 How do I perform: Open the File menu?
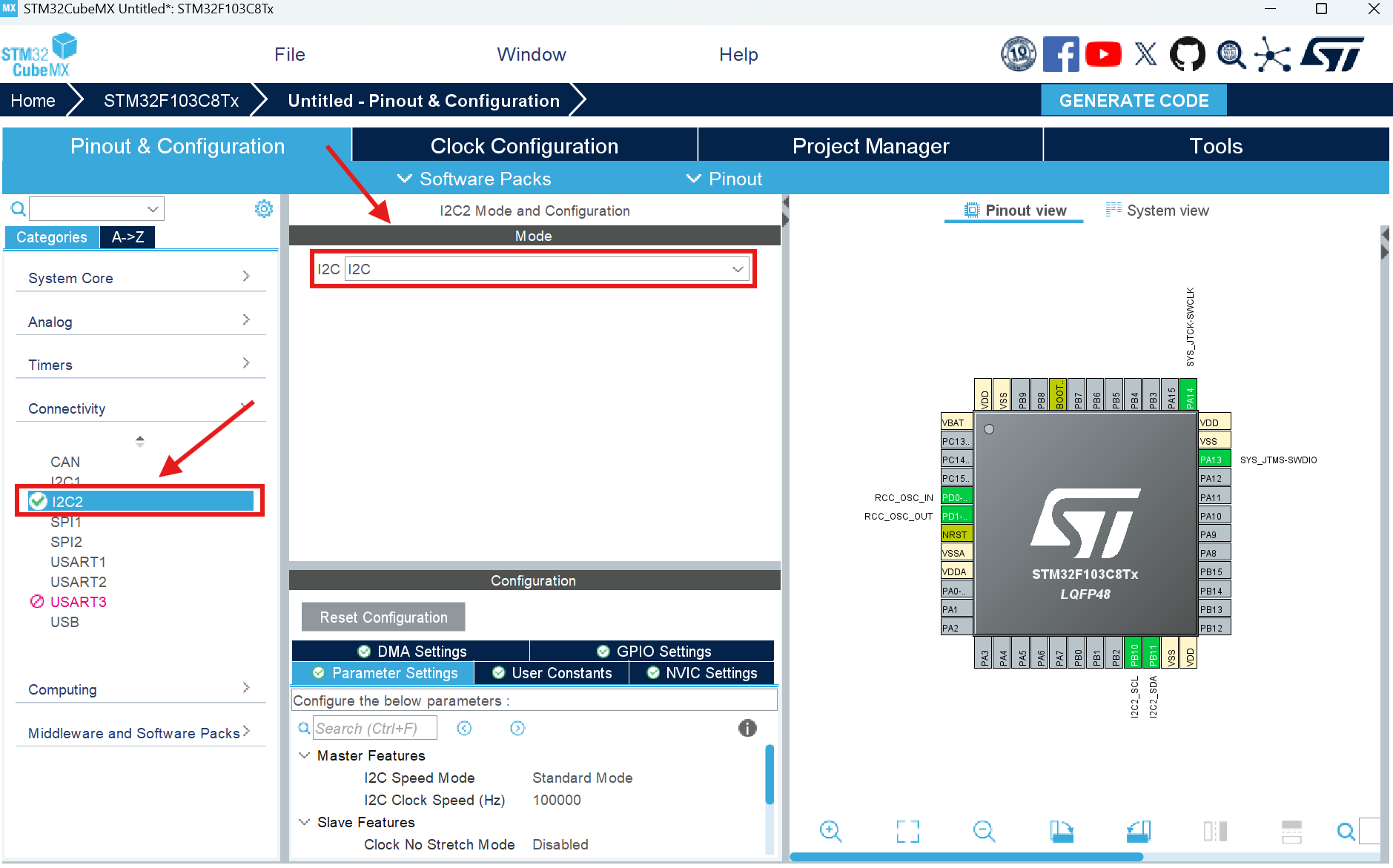click(x=290, y=55)
